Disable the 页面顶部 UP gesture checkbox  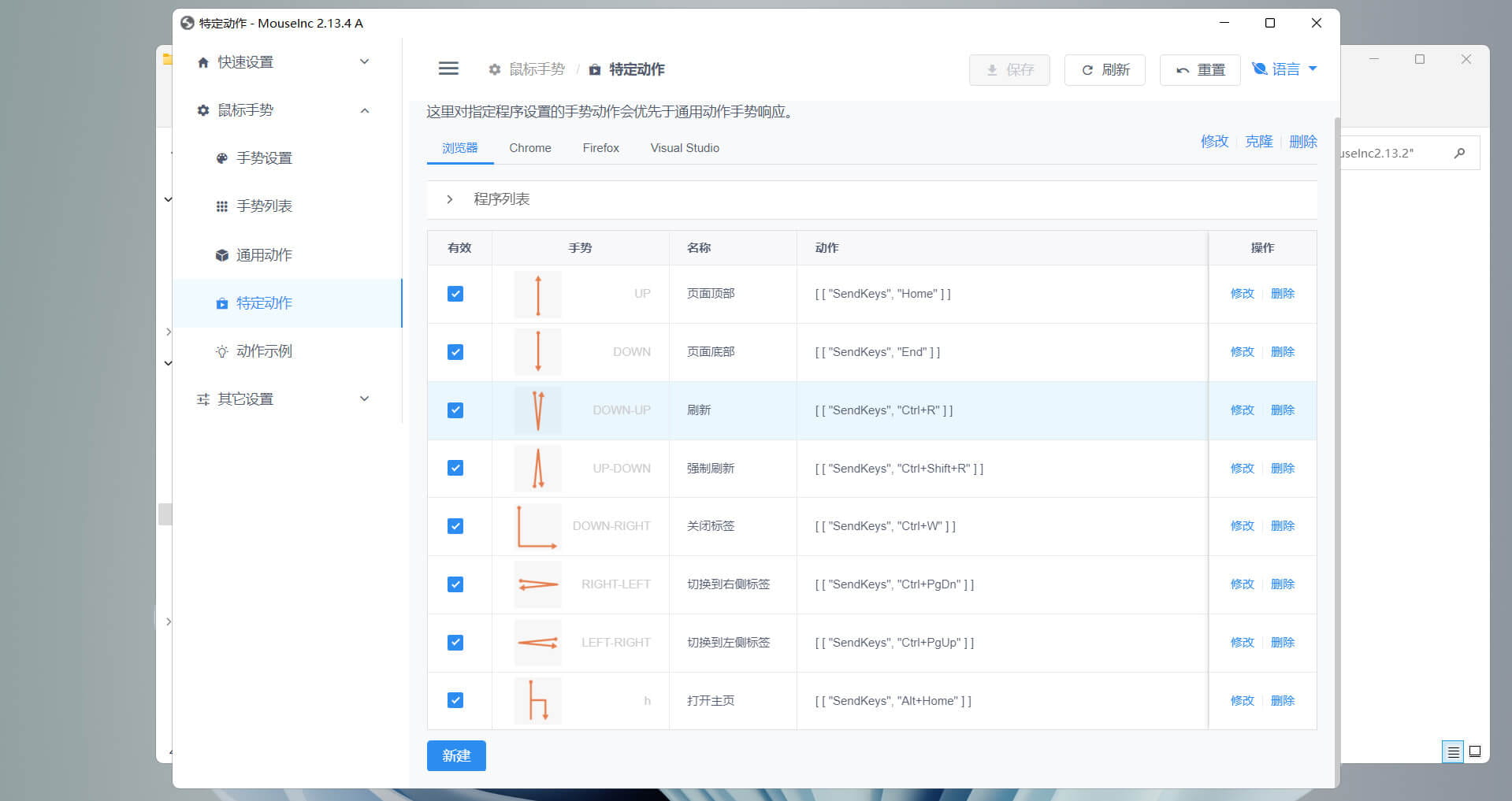pos(455,294)
